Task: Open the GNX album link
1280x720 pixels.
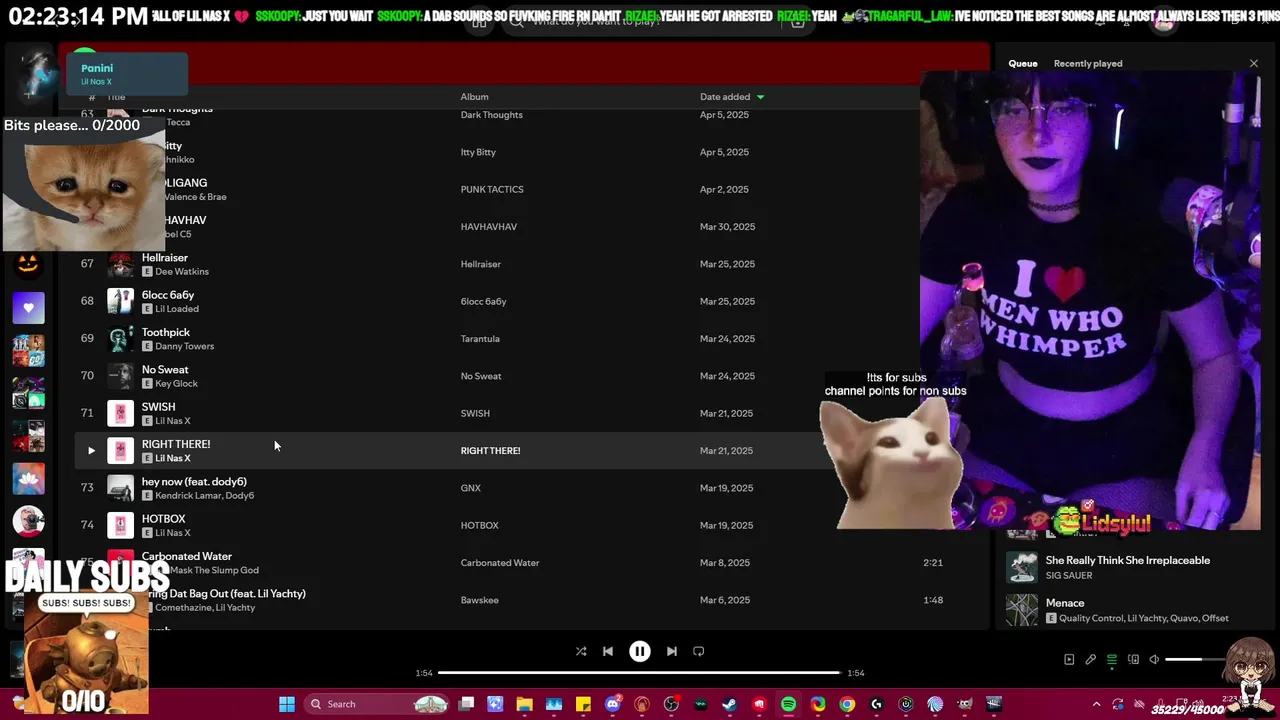Action: tap(471, 488)
